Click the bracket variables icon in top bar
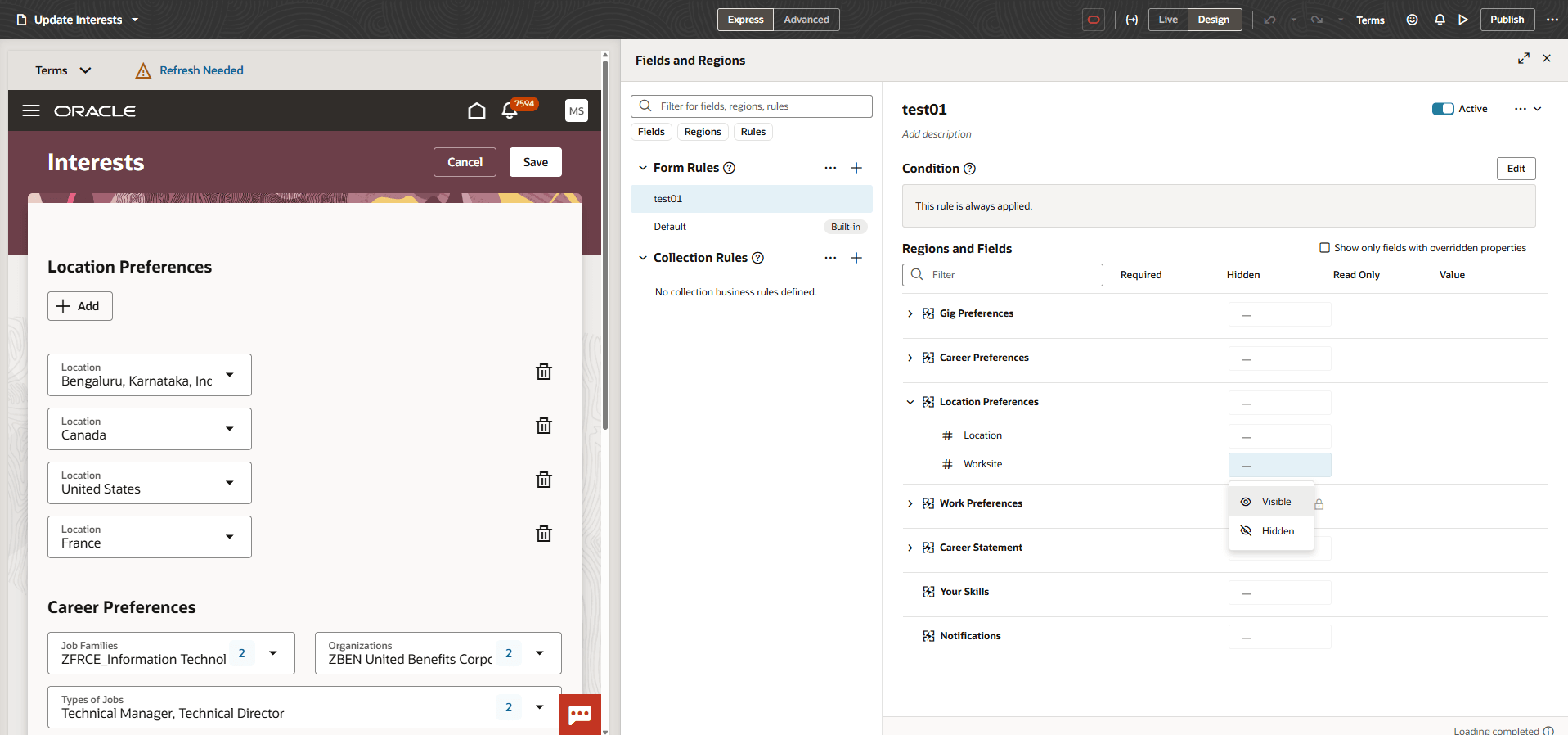This screenshot has width=1568, height=735. [x=1132, y=20]
